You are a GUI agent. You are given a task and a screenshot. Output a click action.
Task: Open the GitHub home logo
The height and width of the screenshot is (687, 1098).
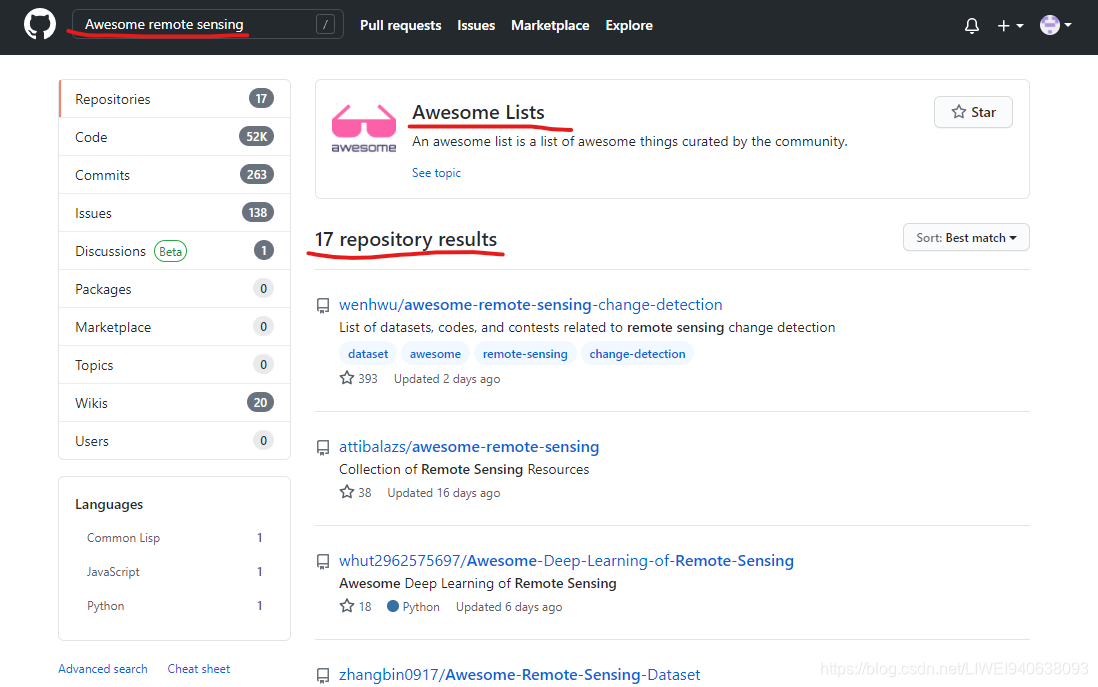tap(39, 25)
